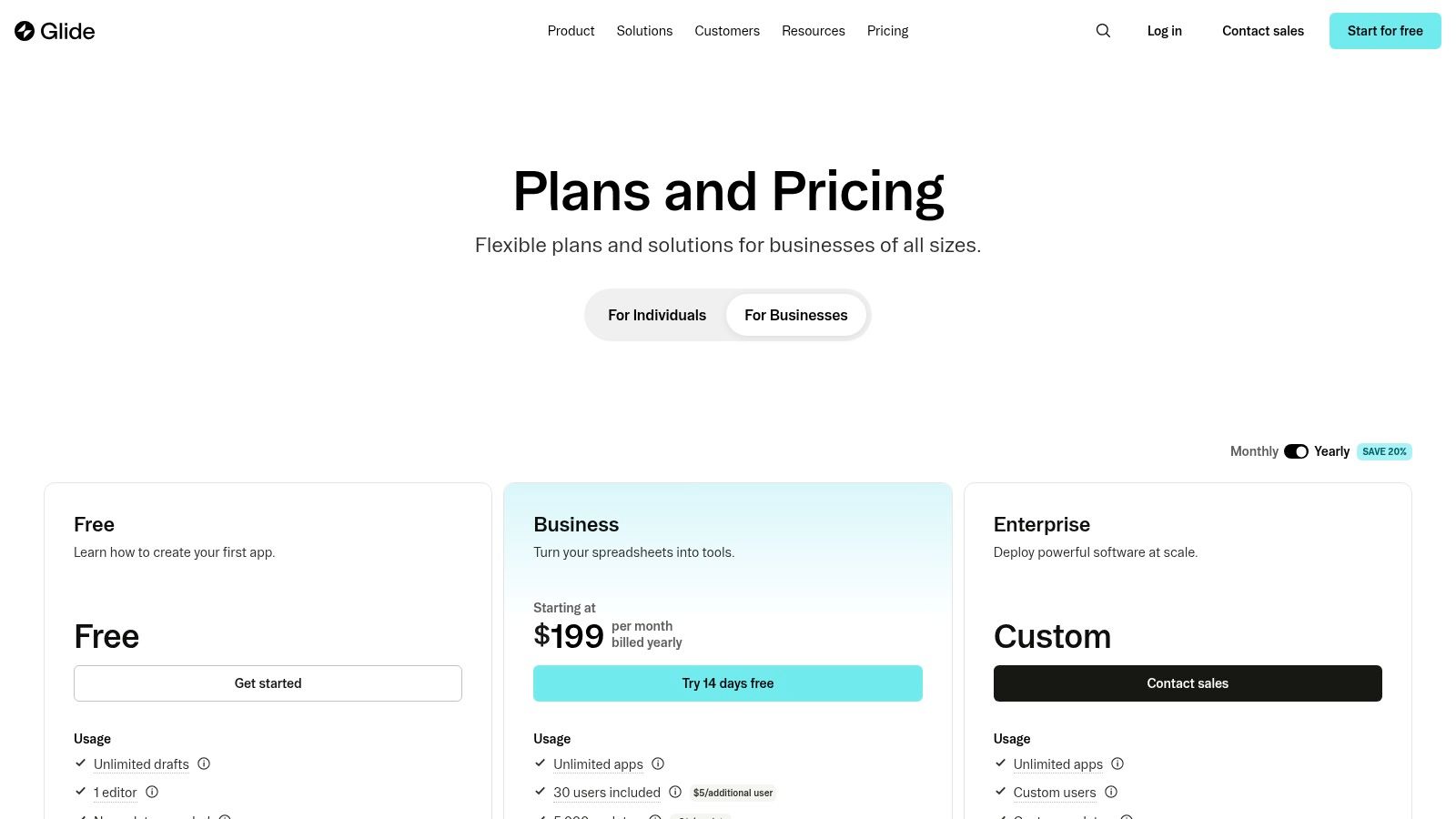
Task: Click the Glide logo icon
Action: point(25,30)
